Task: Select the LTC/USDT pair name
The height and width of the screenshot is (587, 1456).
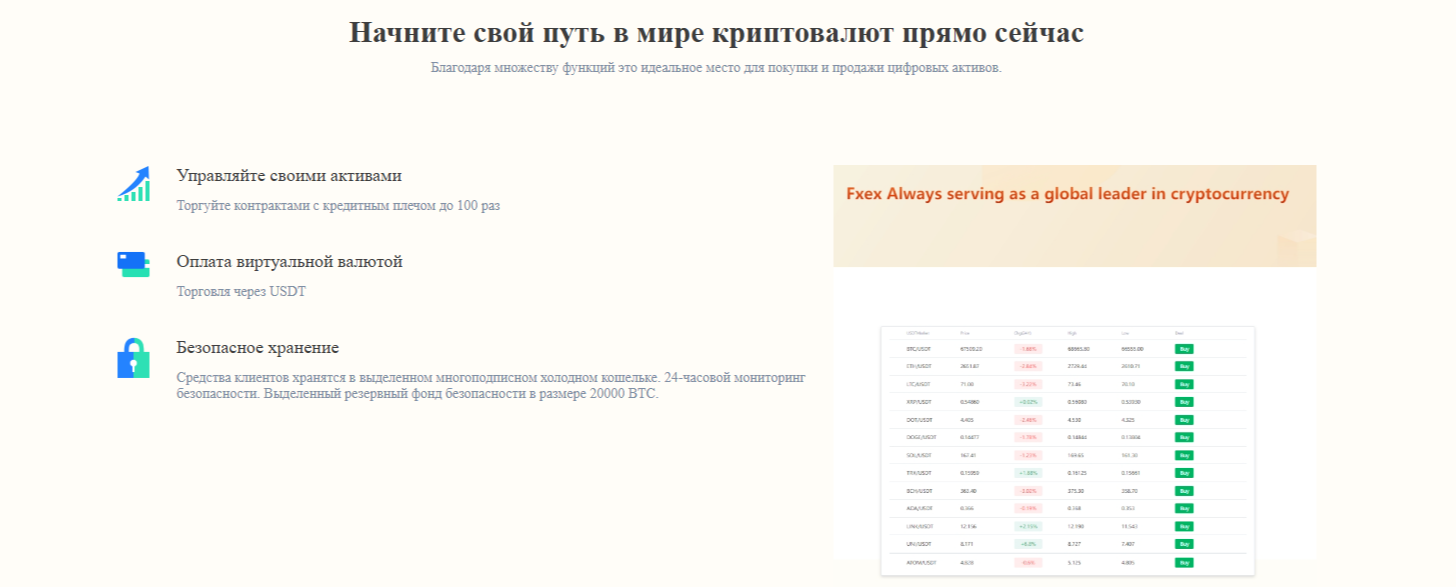Action: coord(919,384)
